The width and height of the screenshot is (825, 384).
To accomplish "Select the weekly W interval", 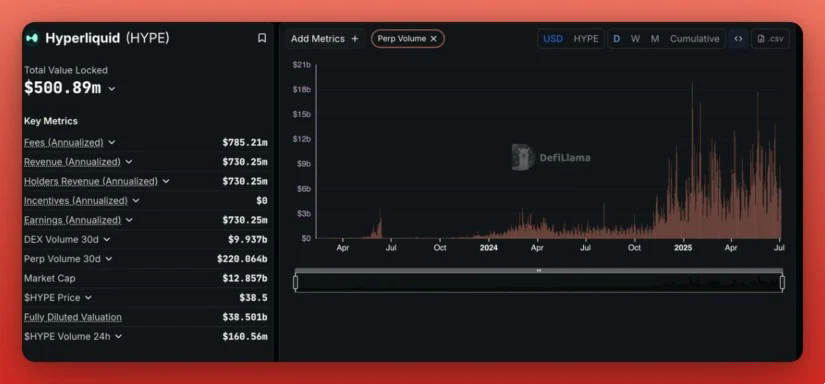I will click(x=636, y=38).
